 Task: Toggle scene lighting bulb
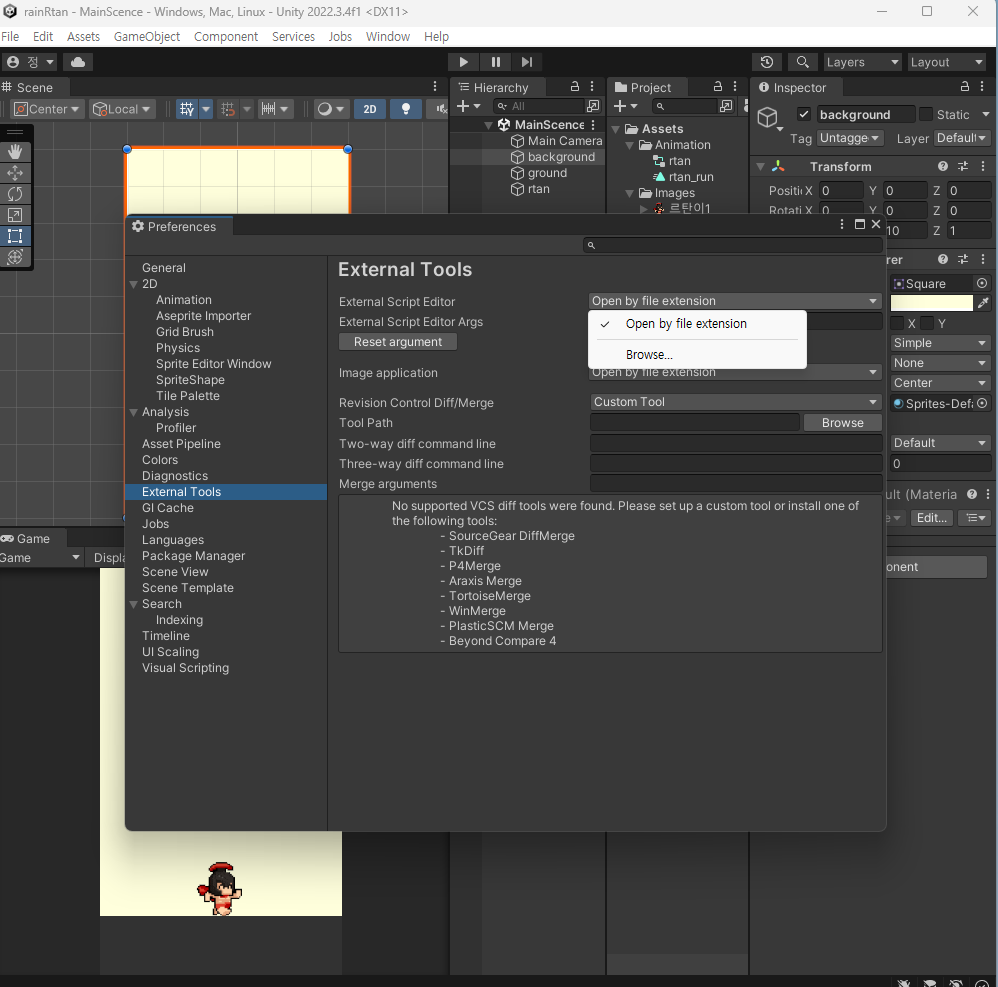point(405,109)
